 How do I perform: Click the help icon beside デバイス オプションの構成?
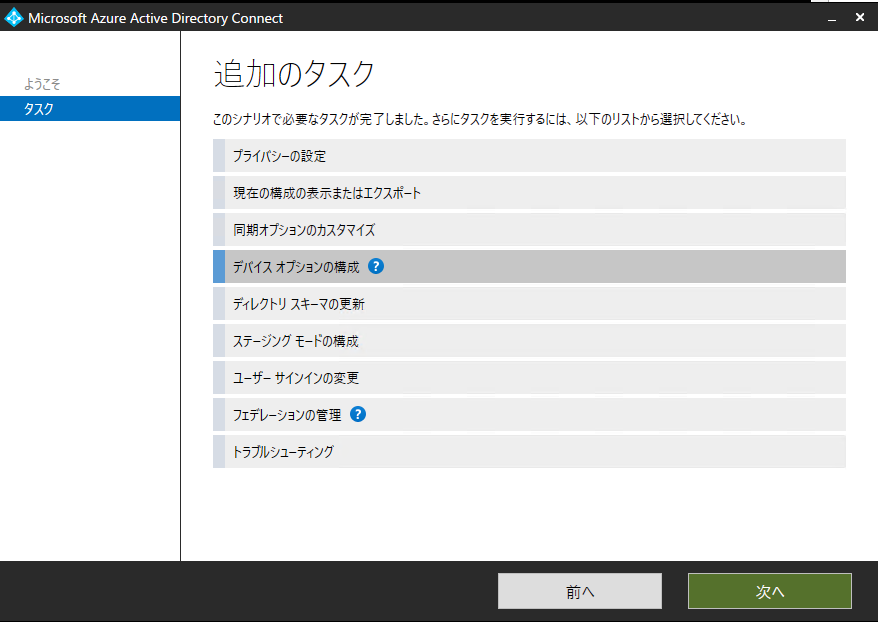[x=376, y=266]
